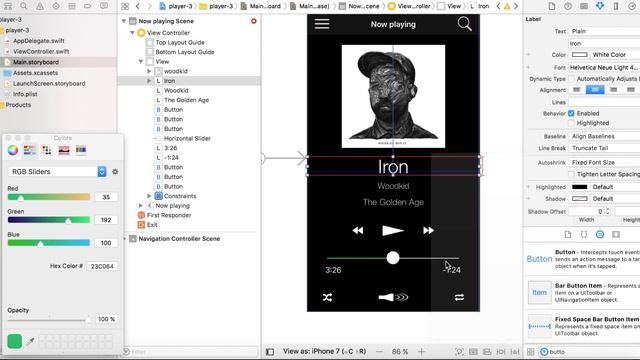The image size is (640, 360).
Task: Select The Golden Age label in outline
Action: point(187,100)
